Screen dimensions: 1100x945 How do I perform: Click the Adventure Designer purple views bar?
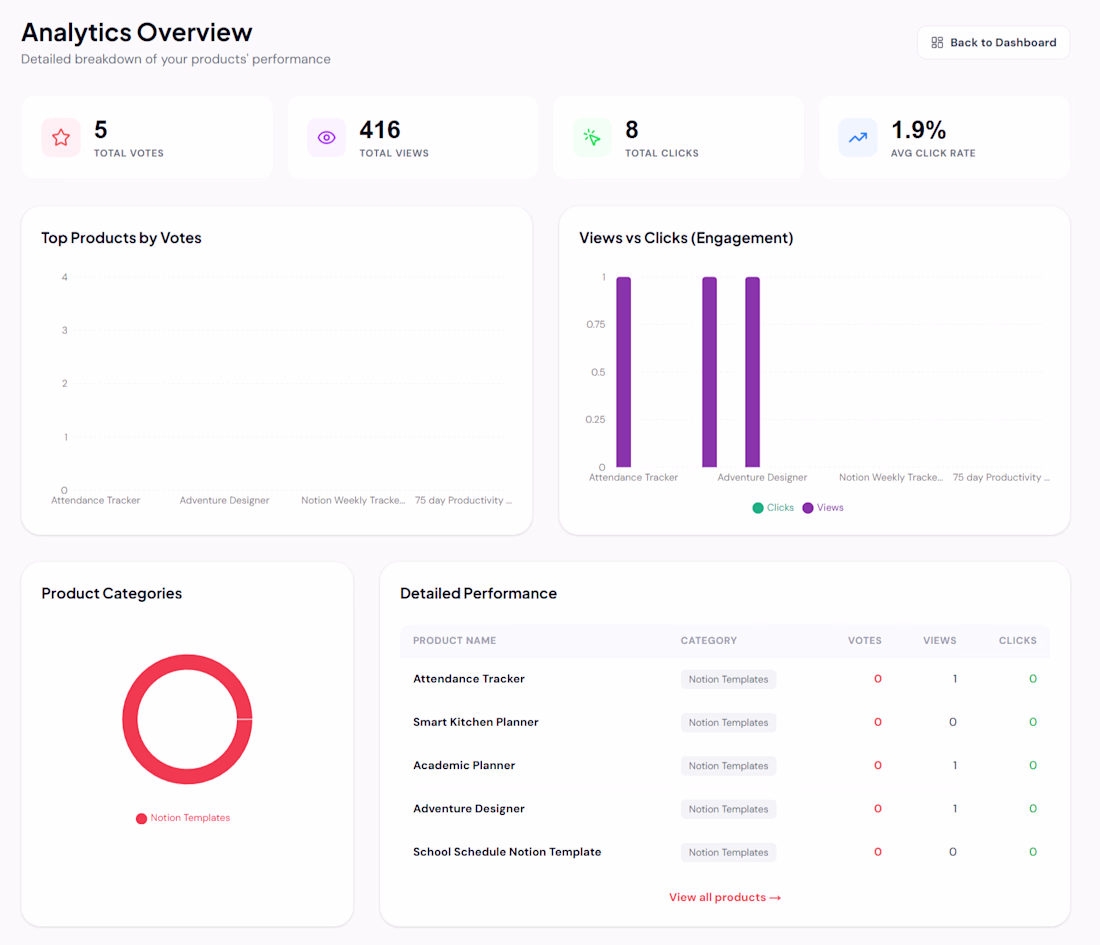[753, 372]
